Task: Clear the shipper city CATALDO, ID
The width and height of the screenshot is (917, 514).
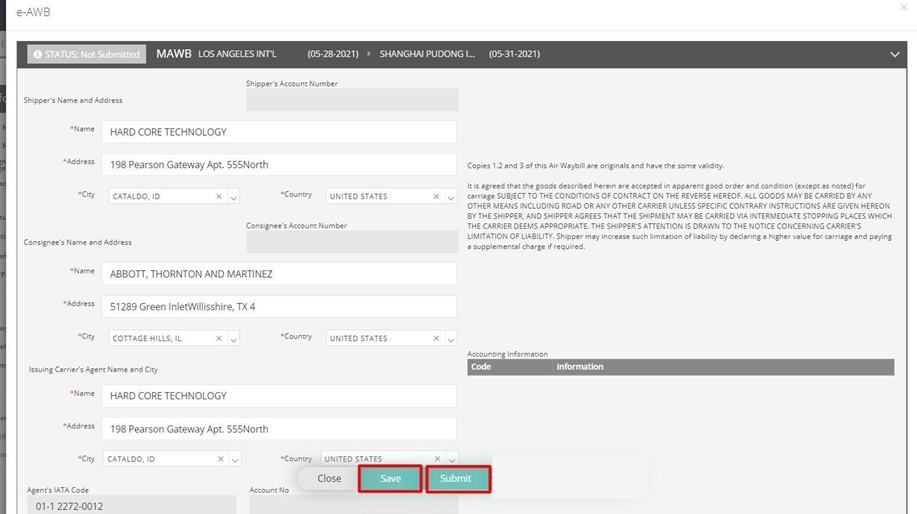Action: pyautogui.click(x=219, y=197)
